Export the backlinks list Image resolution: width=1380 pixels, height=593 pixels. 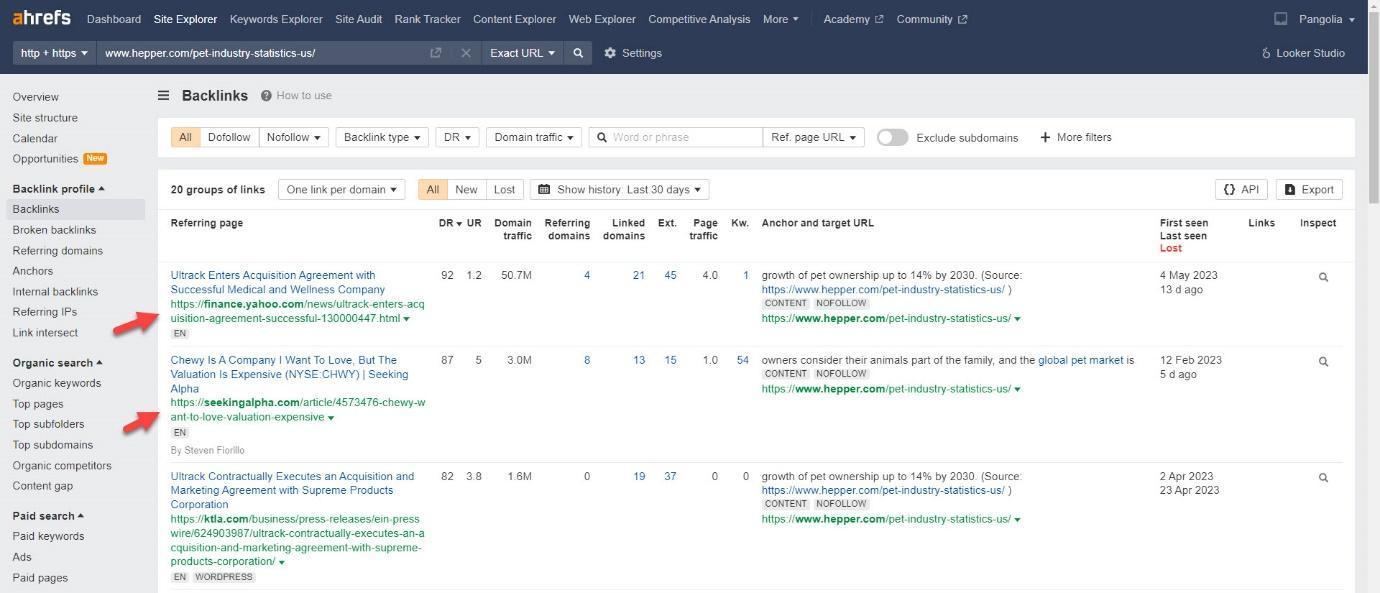pyautogui.click(x=1309, y=190)
